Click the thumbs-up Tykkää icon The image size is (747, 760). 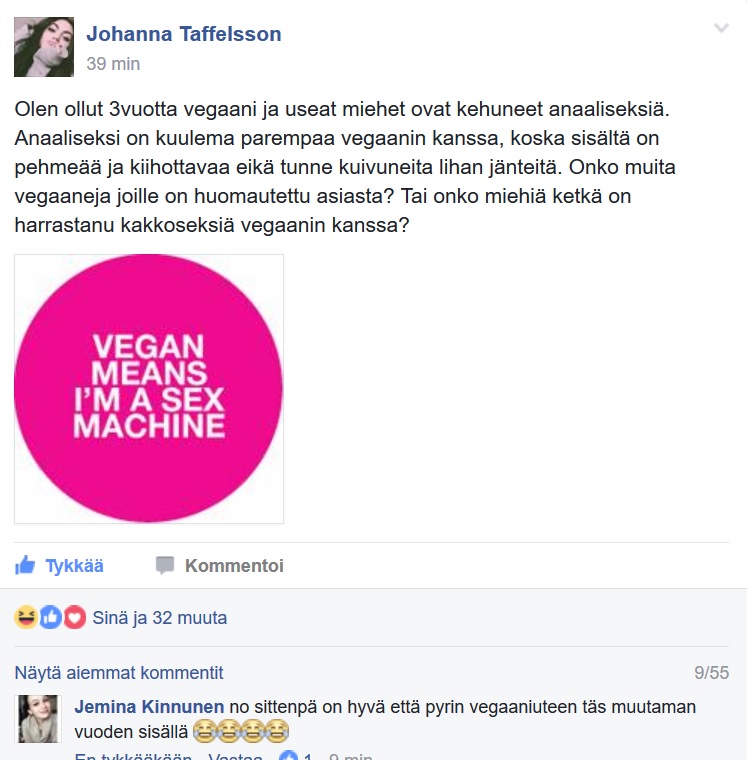(25, 565)
